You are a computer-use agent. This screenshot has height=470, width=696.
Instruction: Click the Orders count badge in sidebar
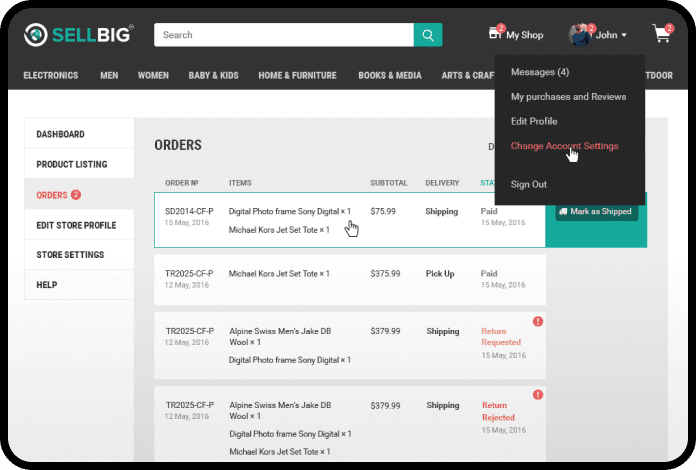[76, 195]
